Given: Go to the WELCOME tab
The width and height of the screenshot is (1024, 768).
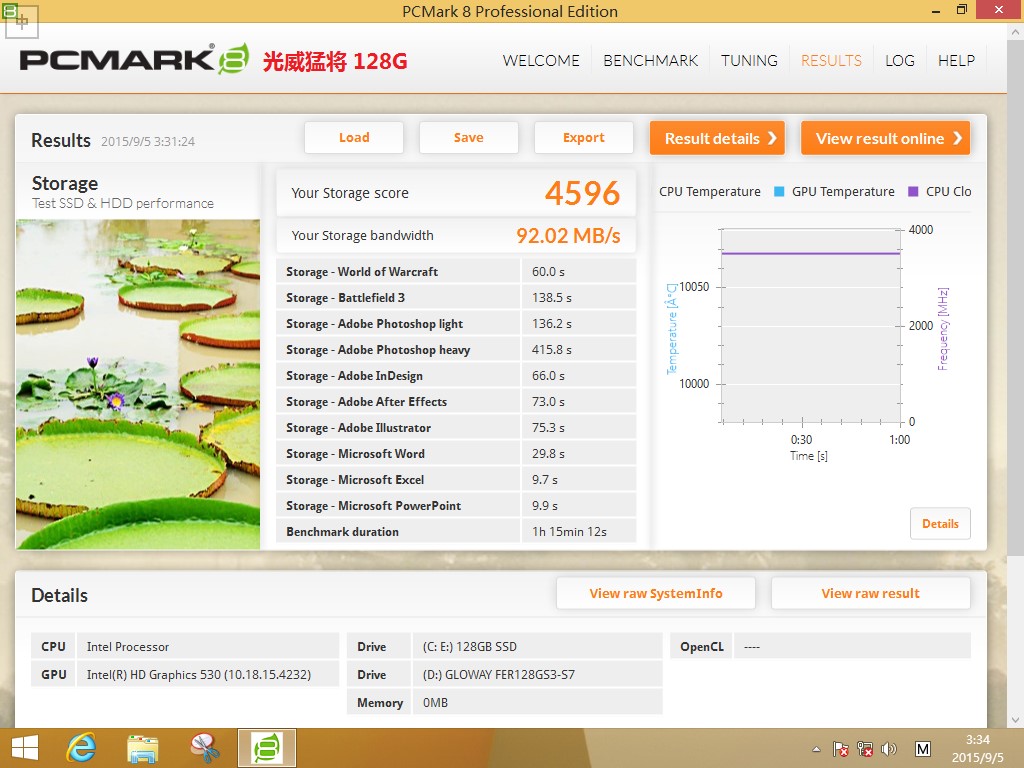Looking at the screenshot, I should [x=541, y=61].
